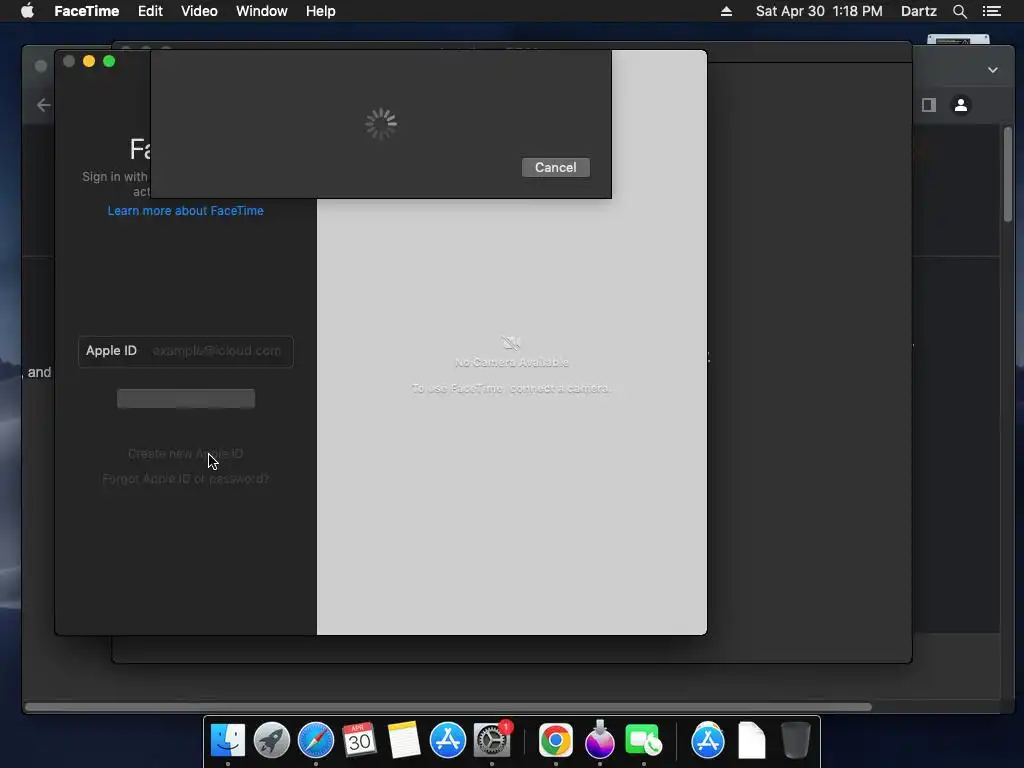Open the Video menu
This screenshot has height=768, width=1024.
coord(199,11)
